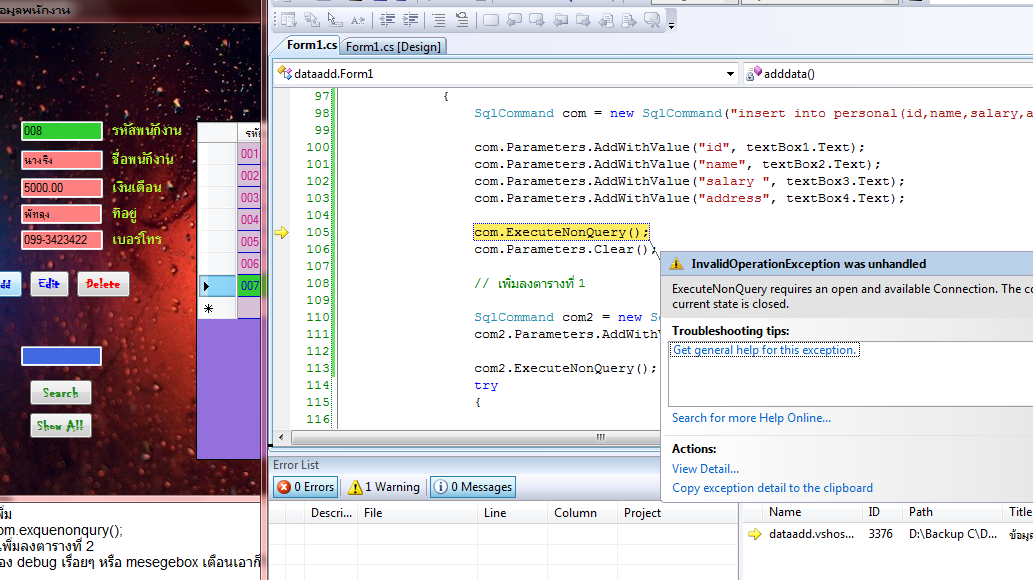The height and width of the screenshot is (580, 1033).
Task: Click the Increase Line Indent icon
Action: pos(410,20)
